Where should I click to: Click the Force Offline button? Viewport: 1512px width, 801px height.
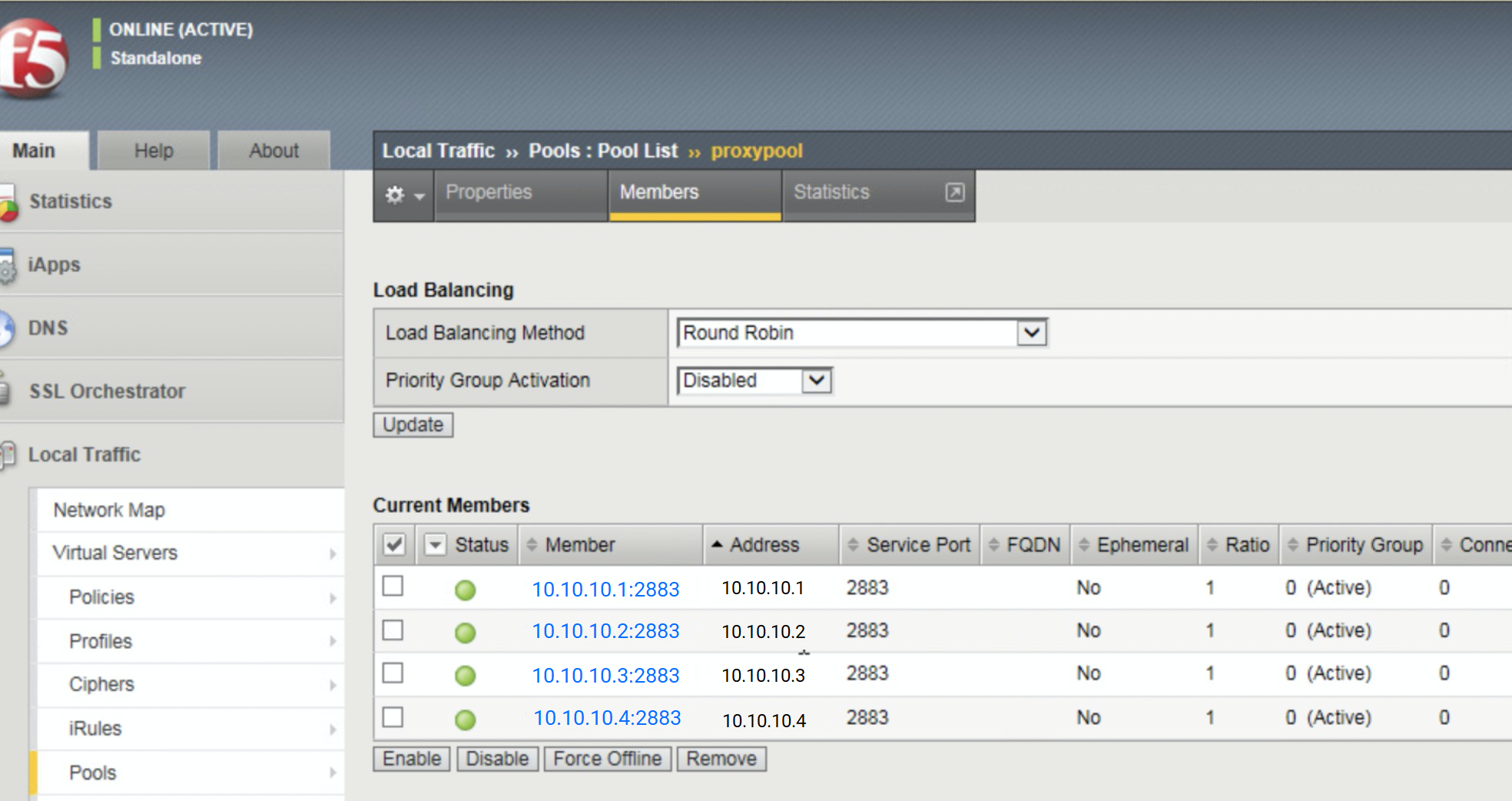coord(608,759)
